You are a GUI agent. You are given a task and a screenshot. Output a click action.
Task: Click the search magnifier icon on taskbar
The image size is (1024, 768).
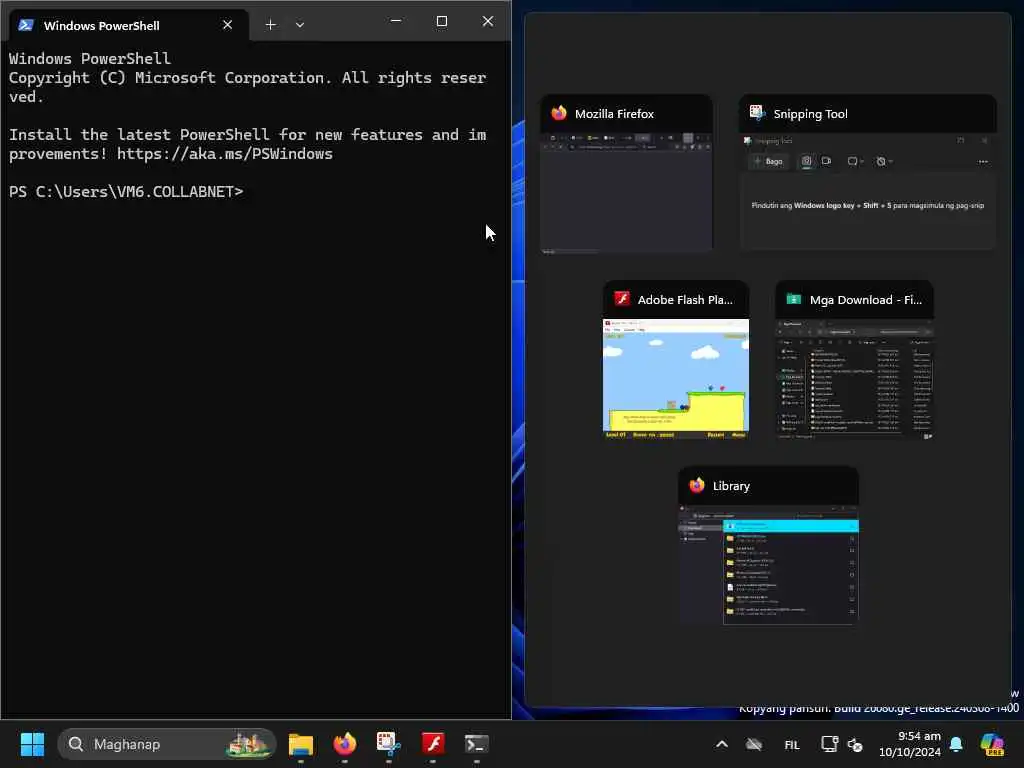[76, 744]
